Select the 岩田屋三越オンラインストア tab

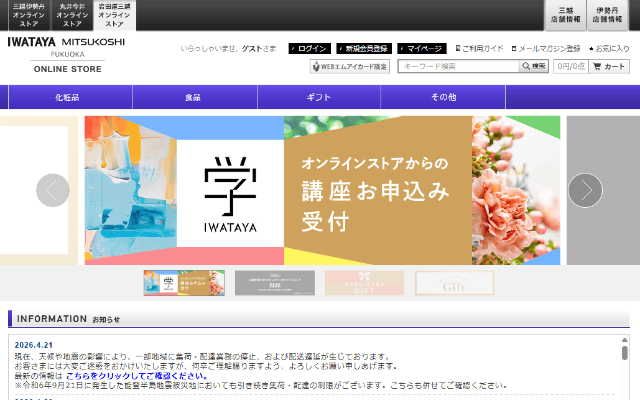(115, 15)
